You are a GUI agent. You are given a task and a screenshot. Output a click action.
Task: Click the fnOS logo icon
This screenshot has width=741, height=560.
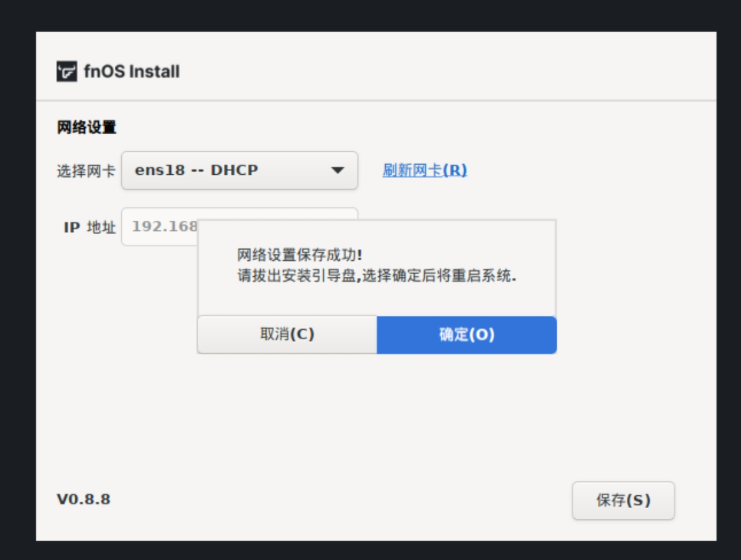click(67, 71)
